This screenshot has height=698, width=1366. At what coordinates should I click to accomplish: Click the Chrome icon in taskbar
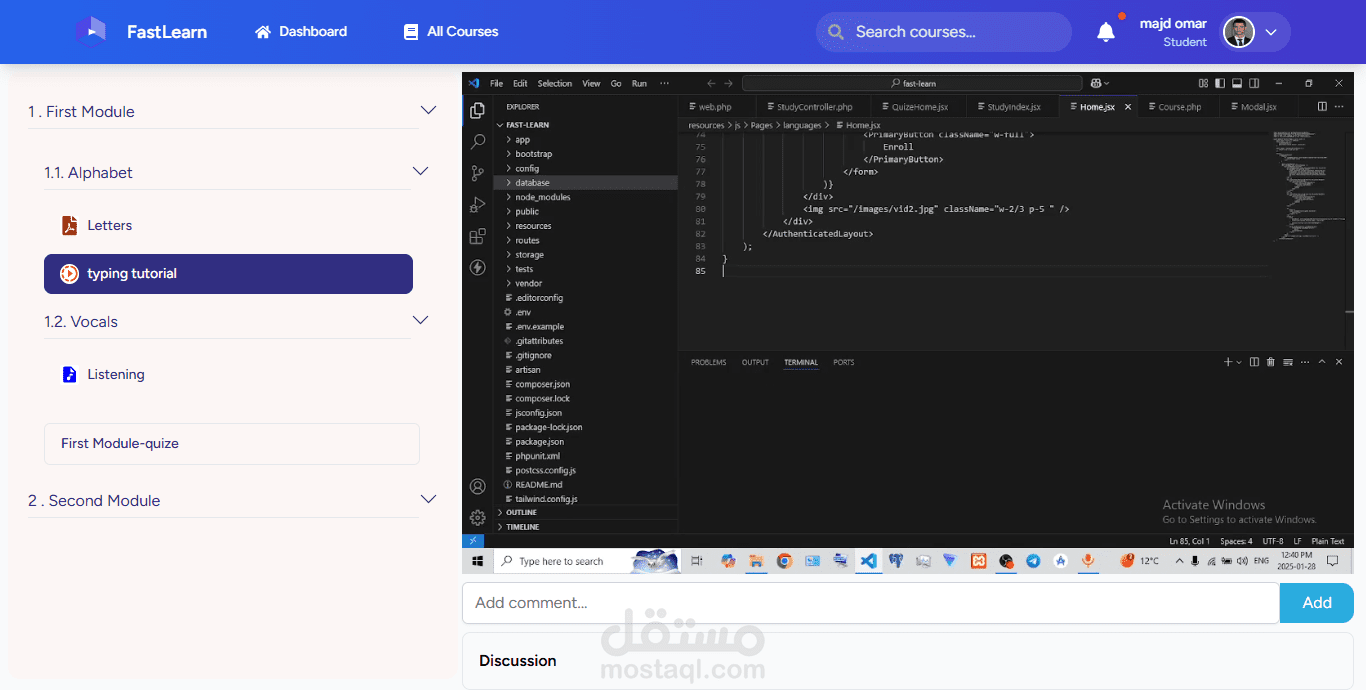(x=785, y=561)
